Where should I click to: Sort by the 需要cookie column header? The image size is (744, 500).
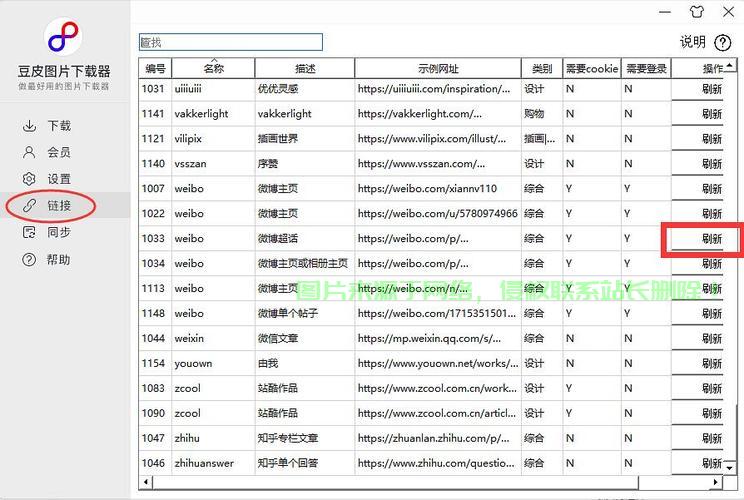coord(592,69)
